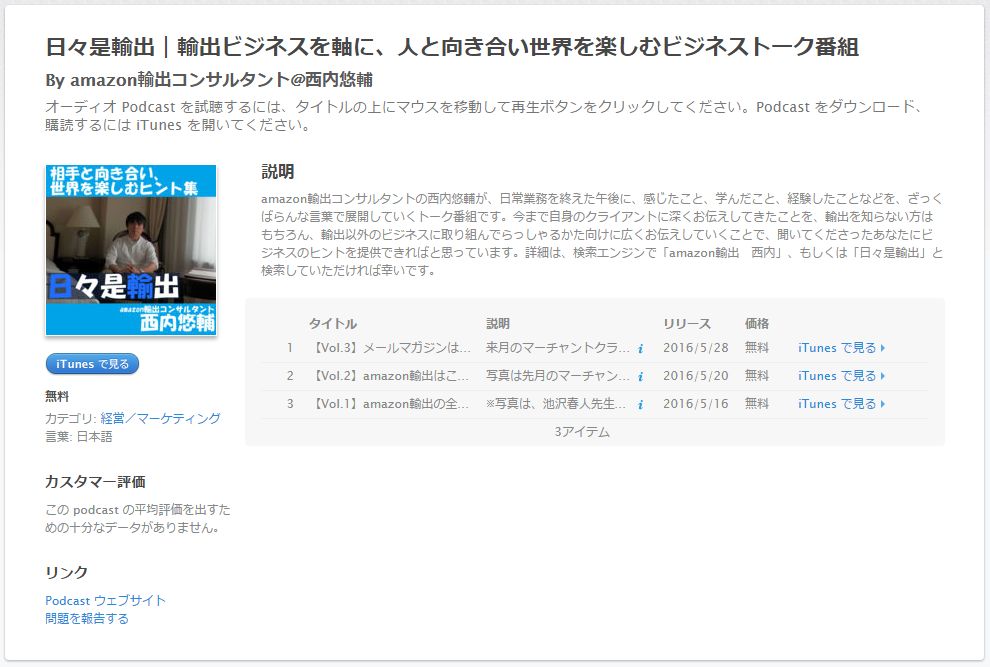Open Vol.3 episode in iTunes link
This screenshot has width=990, height=667.
[x=841, y=348]
